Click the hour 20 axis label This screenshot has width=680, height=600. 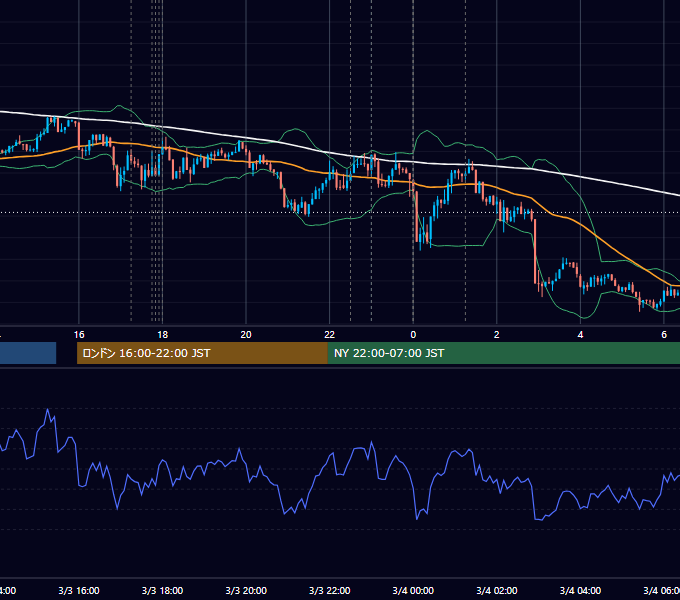(246, 334)
